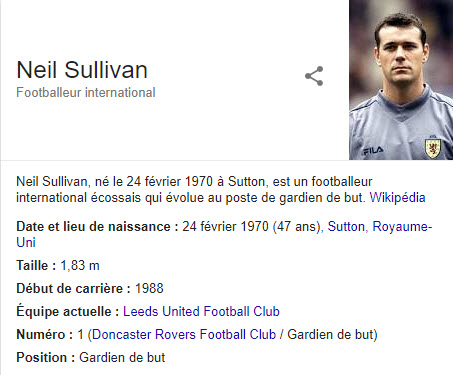Click the 1988 career start year
This screenshot has width=453, height=375.
pos(149,288)
